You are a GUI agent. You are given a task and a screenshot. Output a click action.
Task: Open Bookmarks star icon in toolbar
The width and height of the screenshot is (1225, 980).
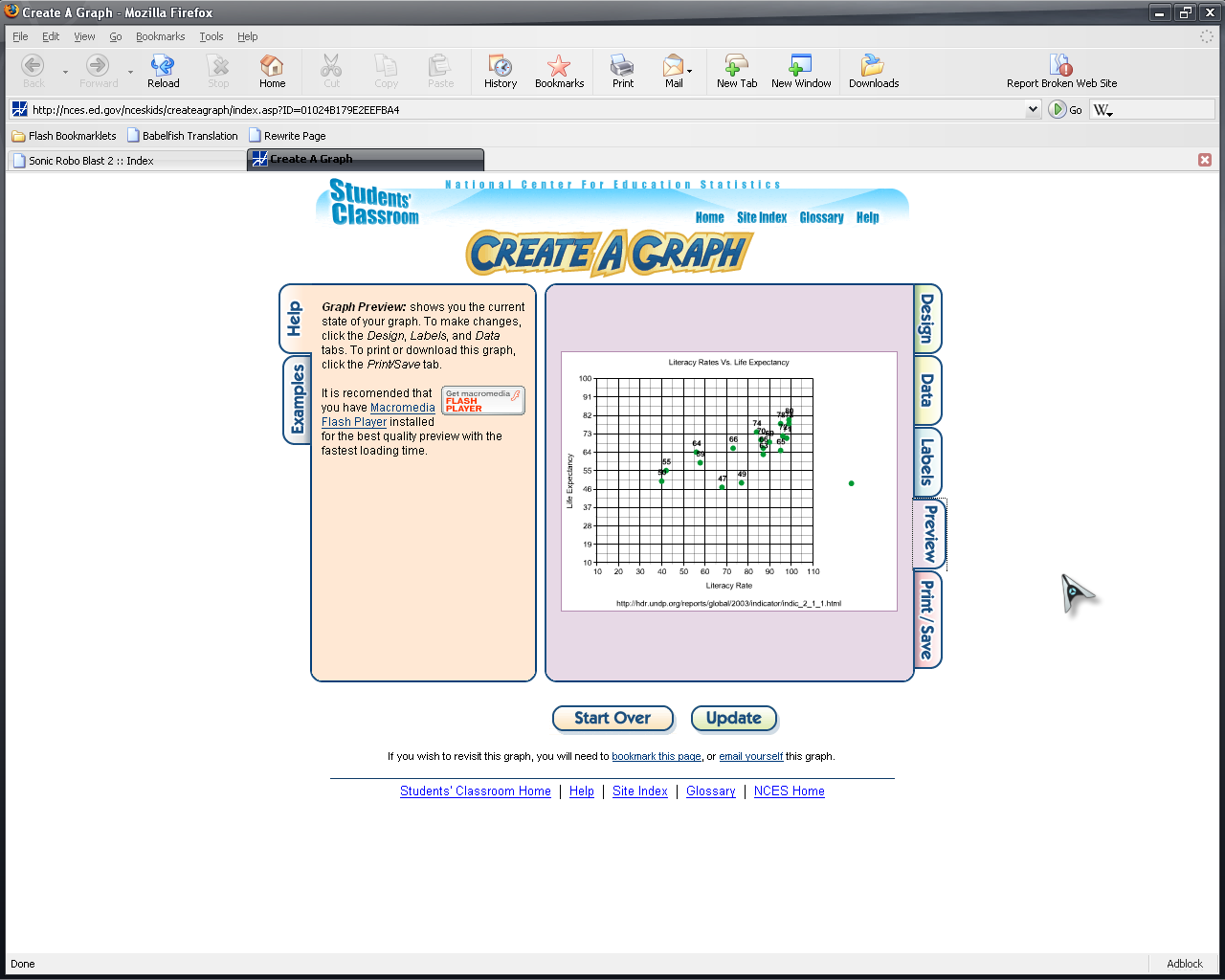[559, 66]
